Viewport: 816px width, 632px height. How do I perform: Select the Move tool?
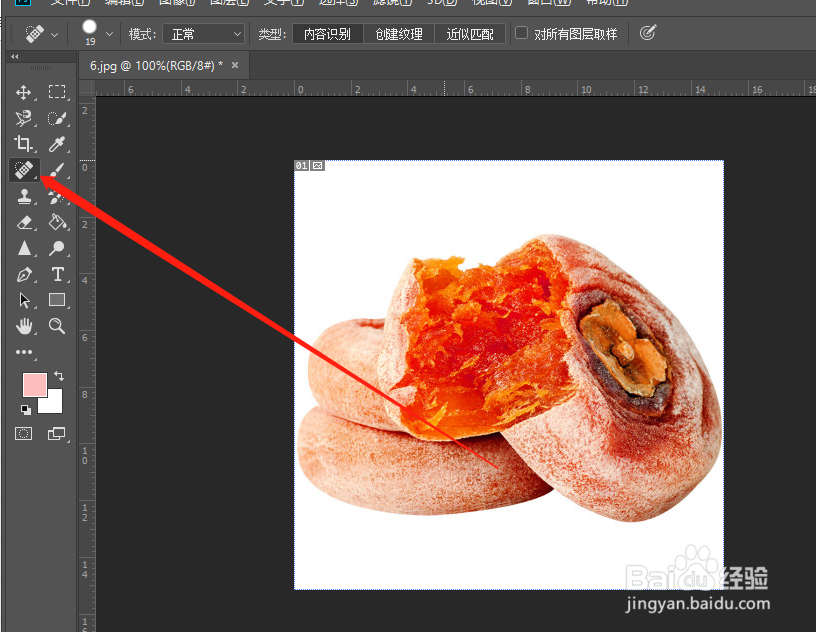click(x=23, y=92)
